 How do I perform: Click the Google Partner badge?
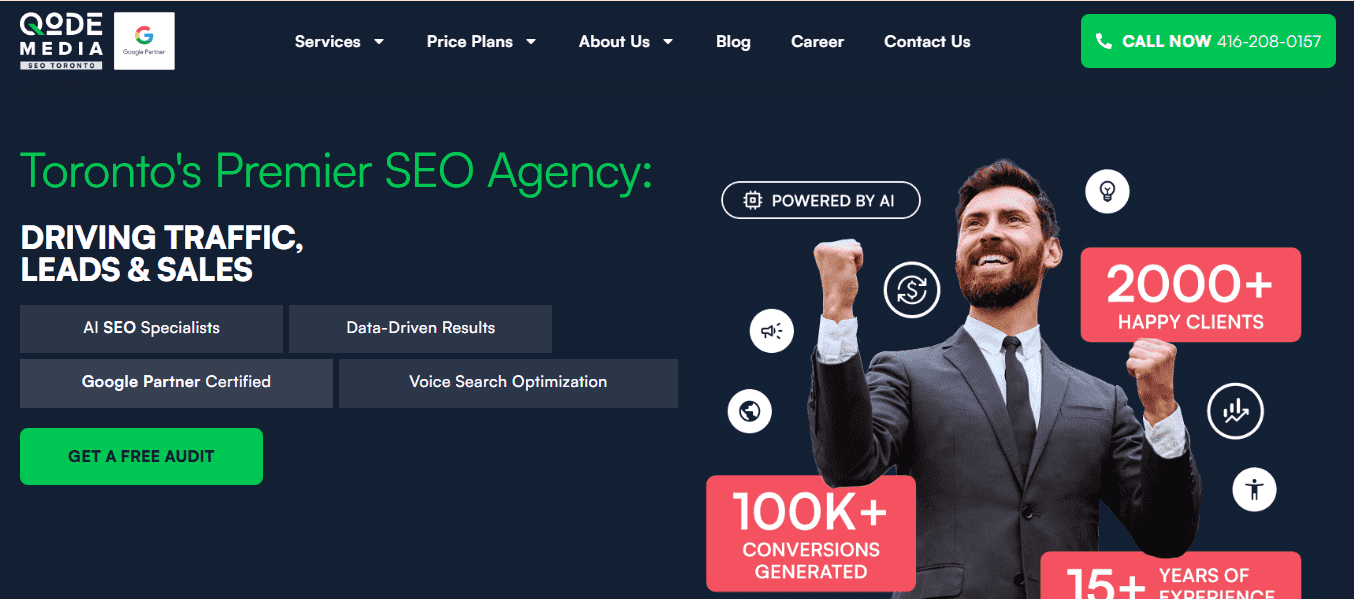145,41
